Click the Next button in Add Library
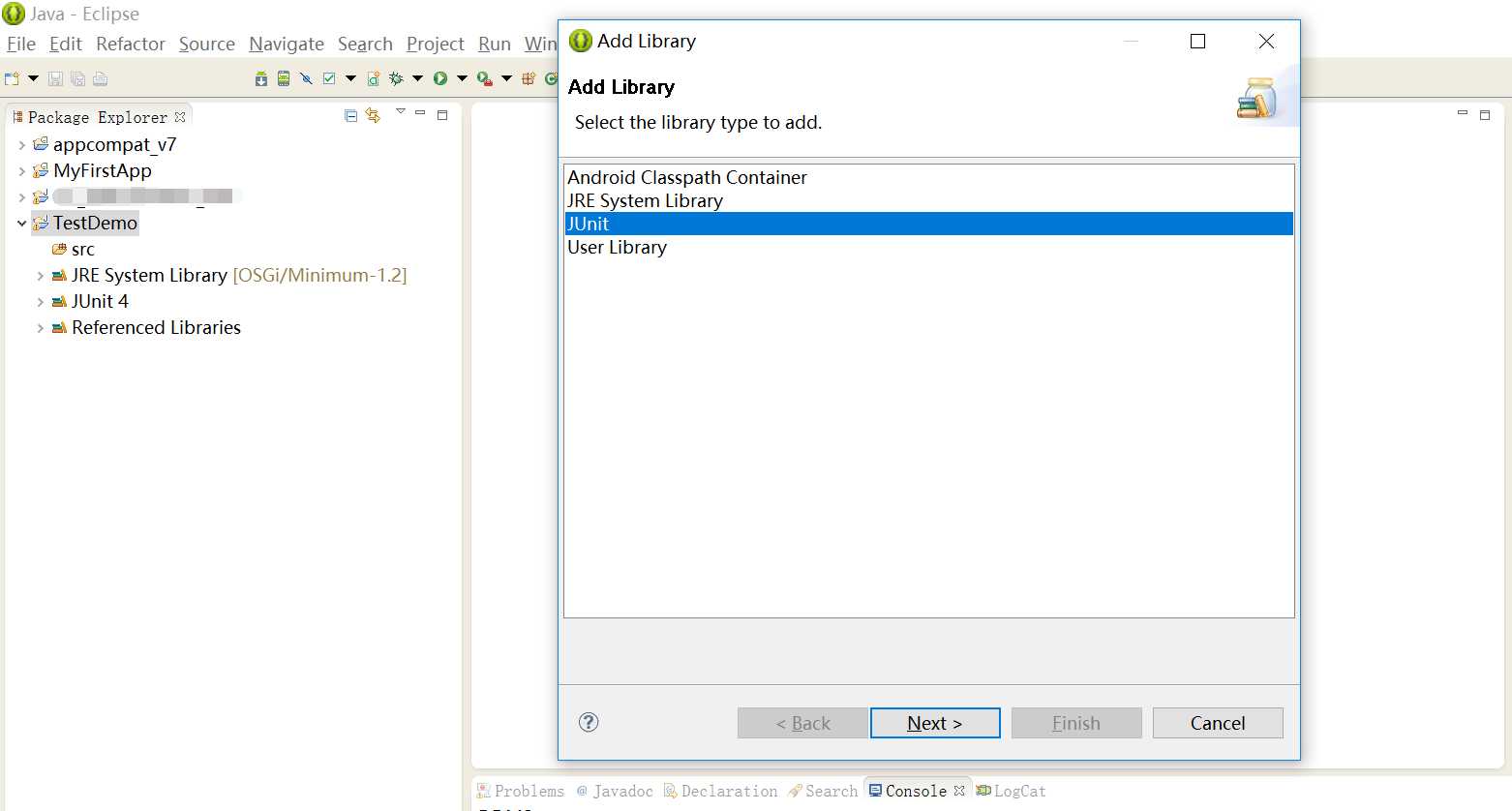The height and width of the screenshot is (811, 1512). pos(935,723)
